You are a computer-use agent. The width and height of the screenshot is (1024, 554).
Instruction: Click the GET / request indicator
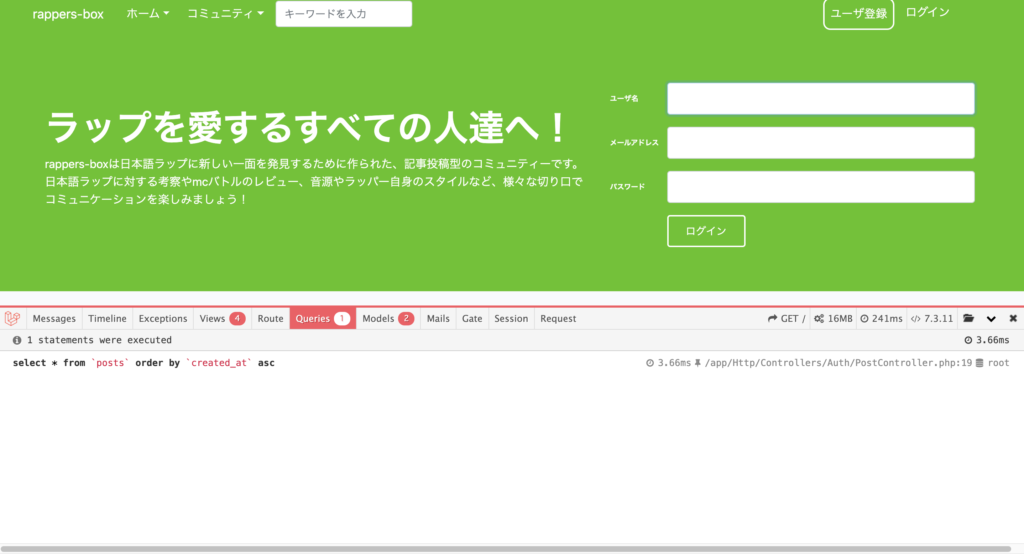pyautogui.click(x=786, y=318)
